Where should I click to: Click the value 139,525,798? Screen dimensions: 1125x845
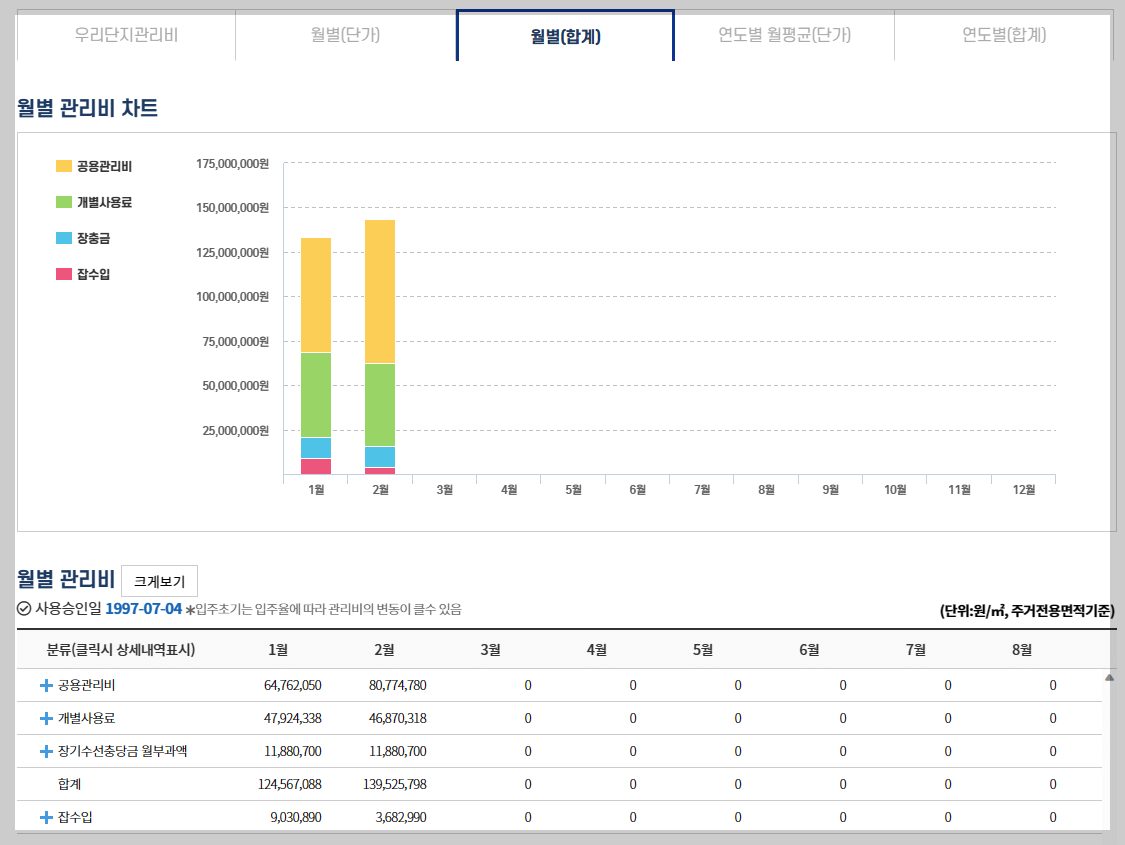[x=395, y=785]
